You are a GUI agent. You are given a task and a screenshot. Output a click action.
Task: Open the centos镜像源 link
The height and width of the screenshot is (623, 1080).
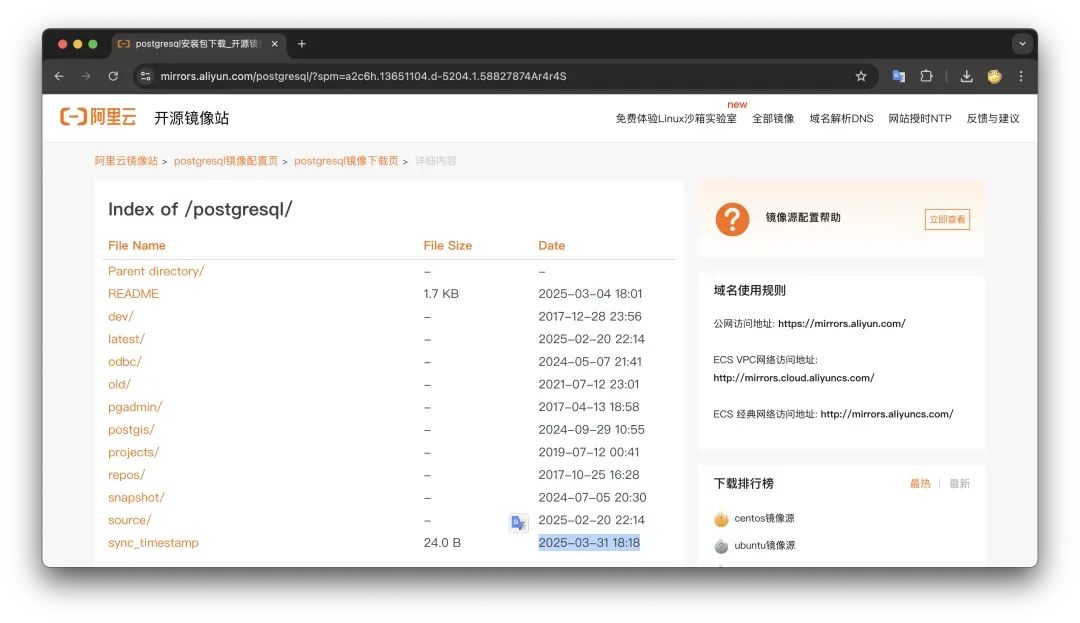click(x=764, y=518)
